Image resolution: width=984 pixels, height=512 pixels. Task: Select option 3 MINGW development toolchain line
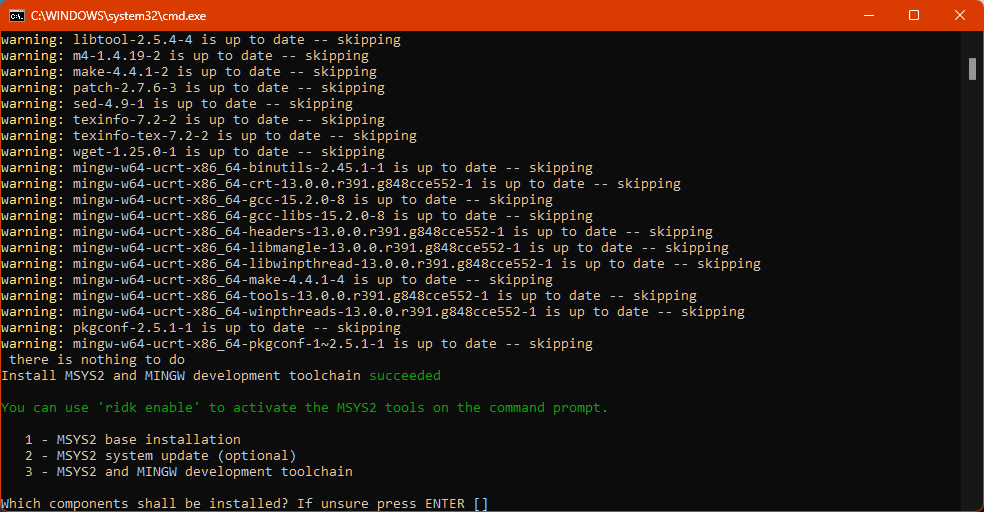point(189,472)
